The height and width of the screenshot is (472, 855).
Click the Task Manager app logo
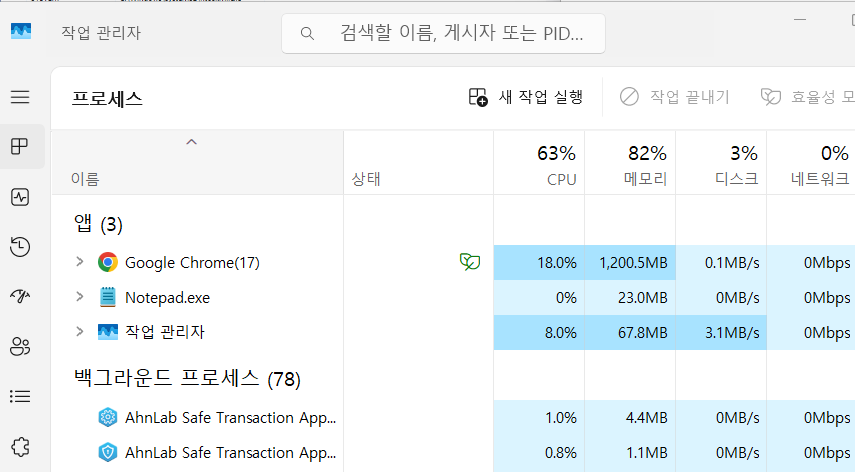click(x=21, y=31)
